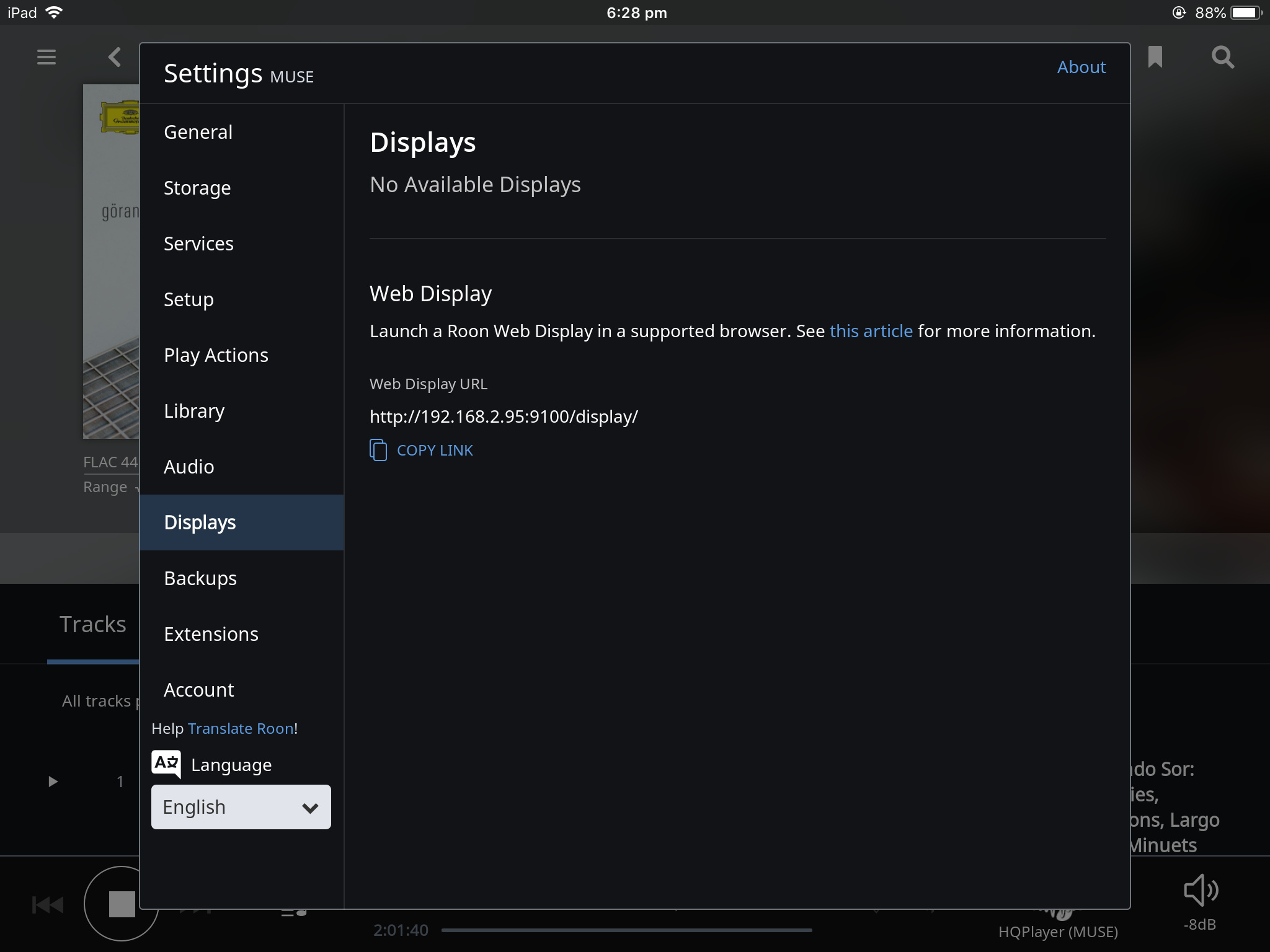1270x952 pixels.
Task: Open the bookmarks icon in the top bar
Action: (x=1155, y=57)
